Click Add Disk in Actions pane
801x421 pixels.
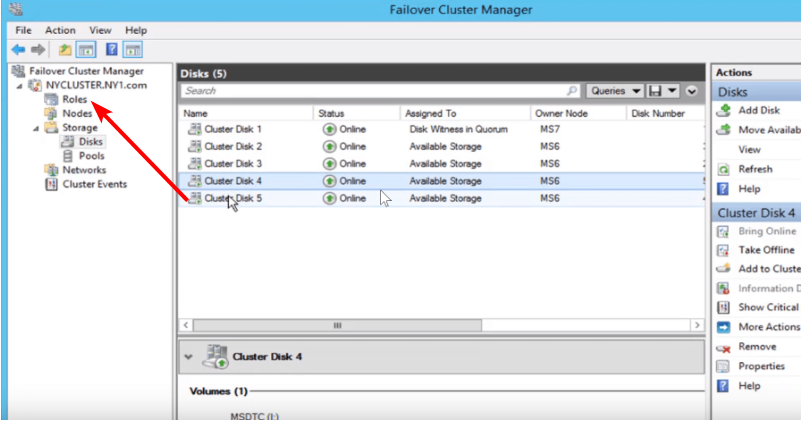click(x=759, y=110)
